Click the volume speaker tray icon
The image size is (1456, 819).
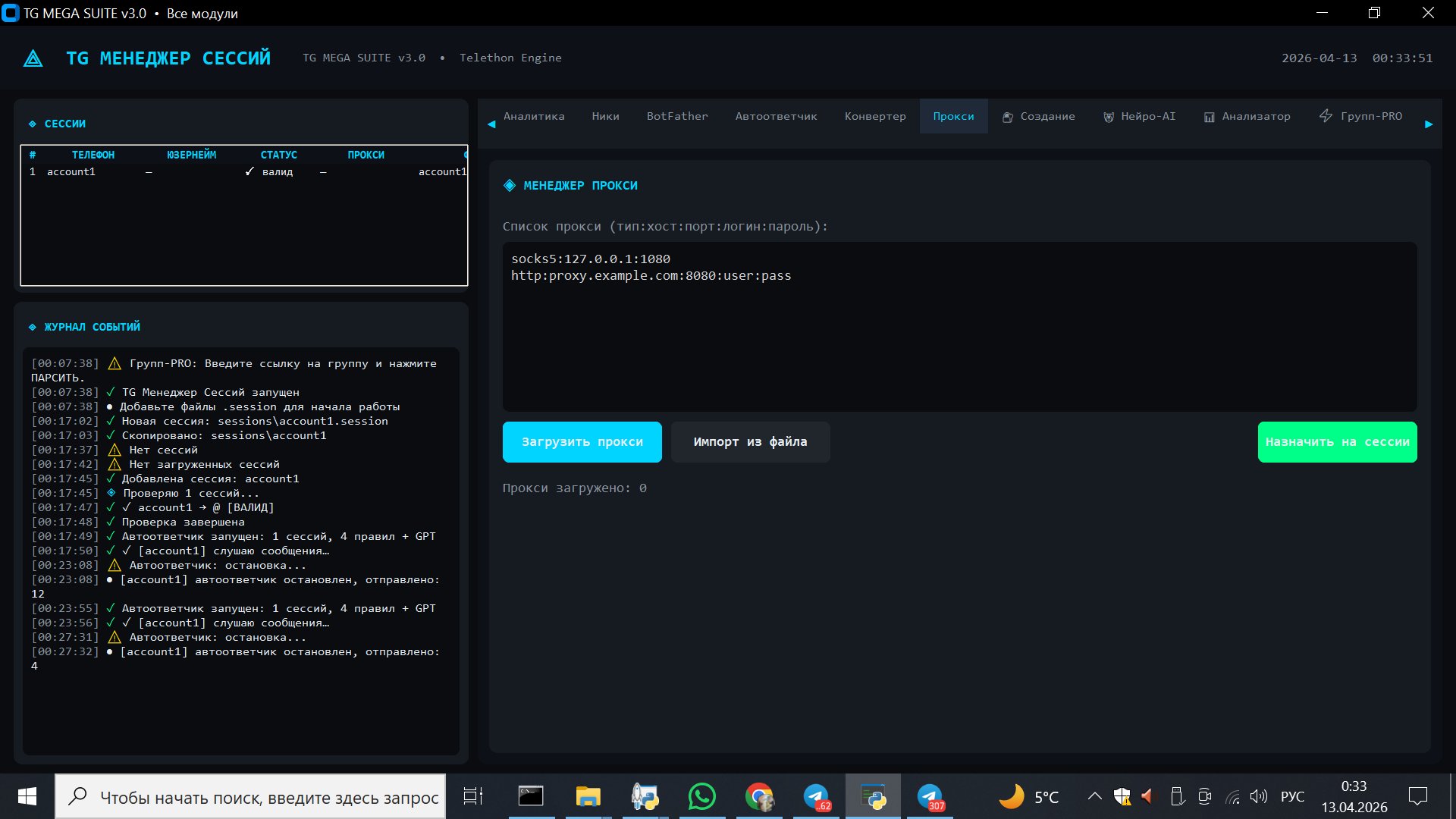tap(1259, 796)
